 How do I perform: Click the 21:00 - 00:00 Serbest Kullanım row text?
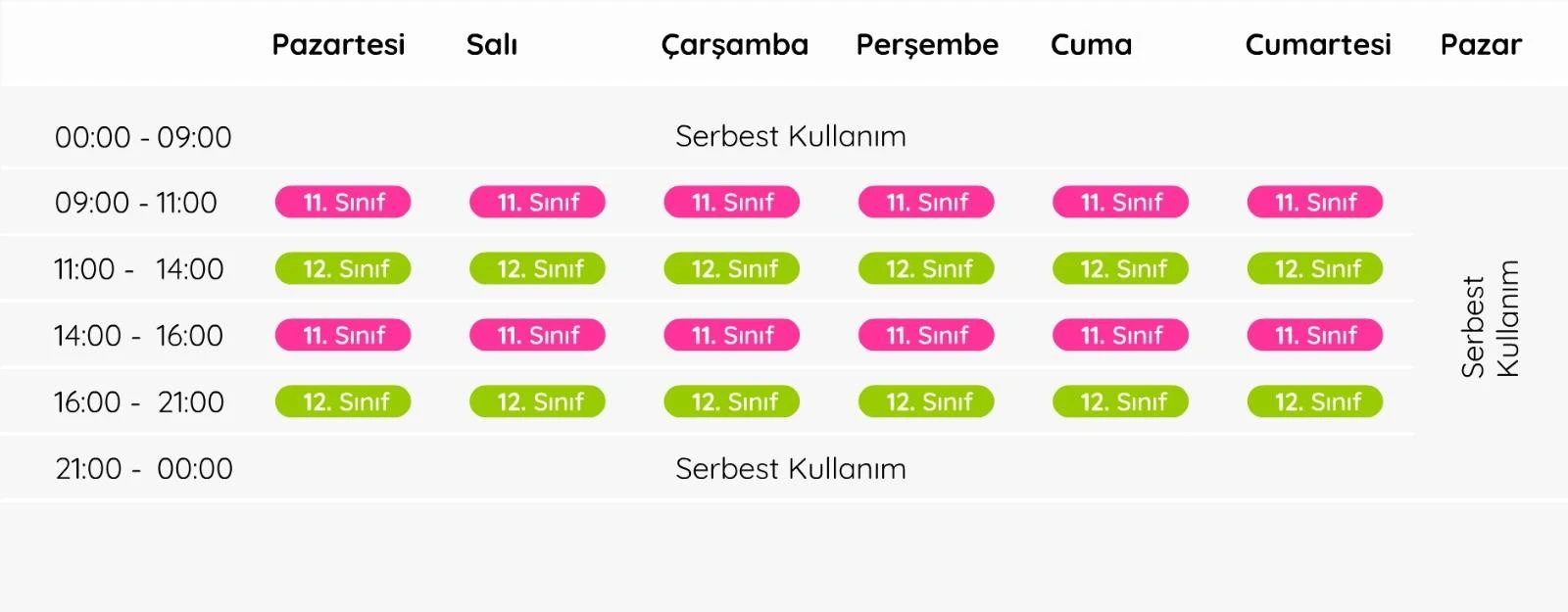[790, 469]
